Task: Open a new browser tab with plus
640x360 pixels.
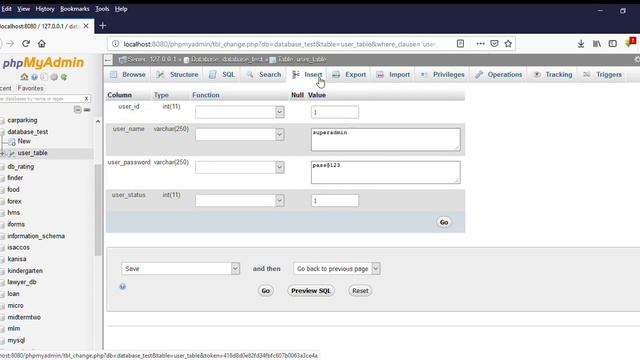Action: [102, 26]
